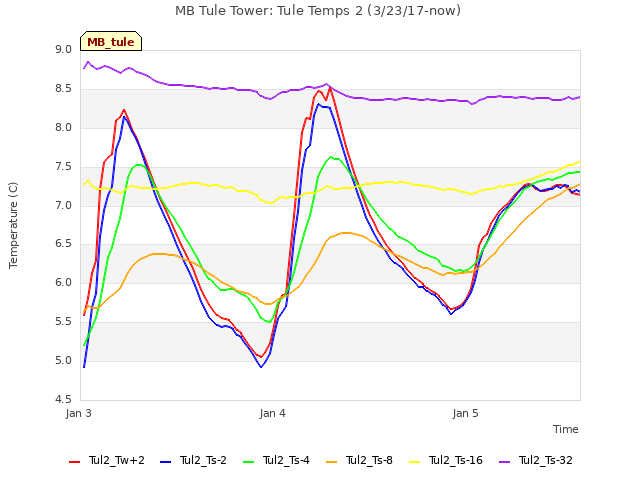Click the Jan 5 x-axis tick label
This screenshot has height=480, width=640.
click(465, 413)
